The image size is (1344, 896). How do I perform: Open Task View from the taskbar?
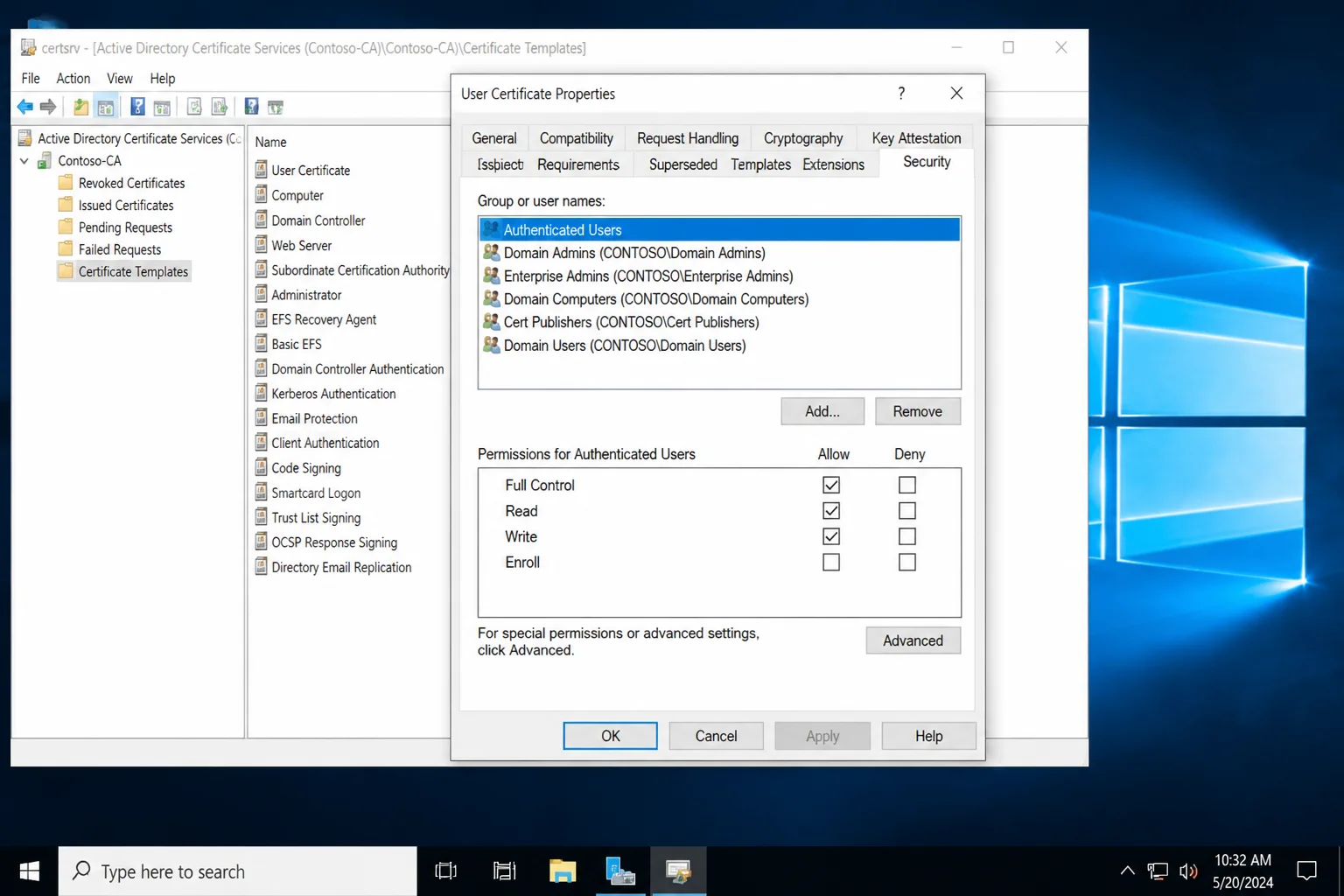tap(446, 871)
